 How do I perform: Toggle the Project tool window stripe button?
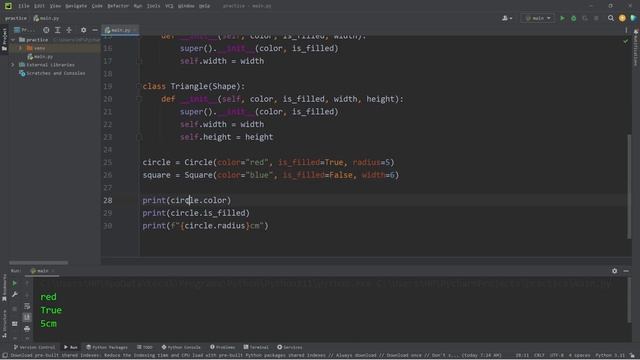pos(4,40)
